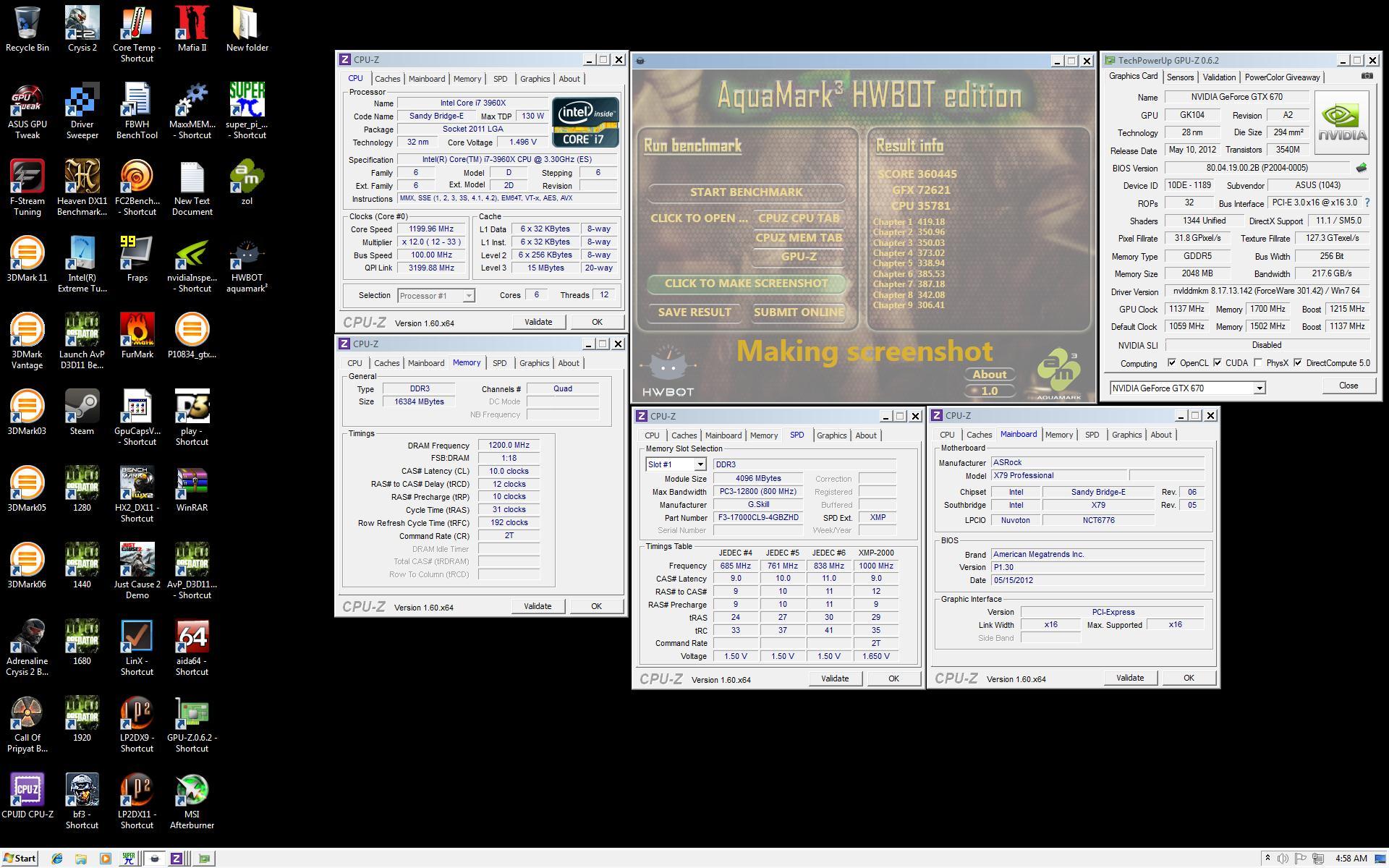Click Validate in CPU-Z CPU window
This screenshot has width=1389, height=868.
[538, 322]
